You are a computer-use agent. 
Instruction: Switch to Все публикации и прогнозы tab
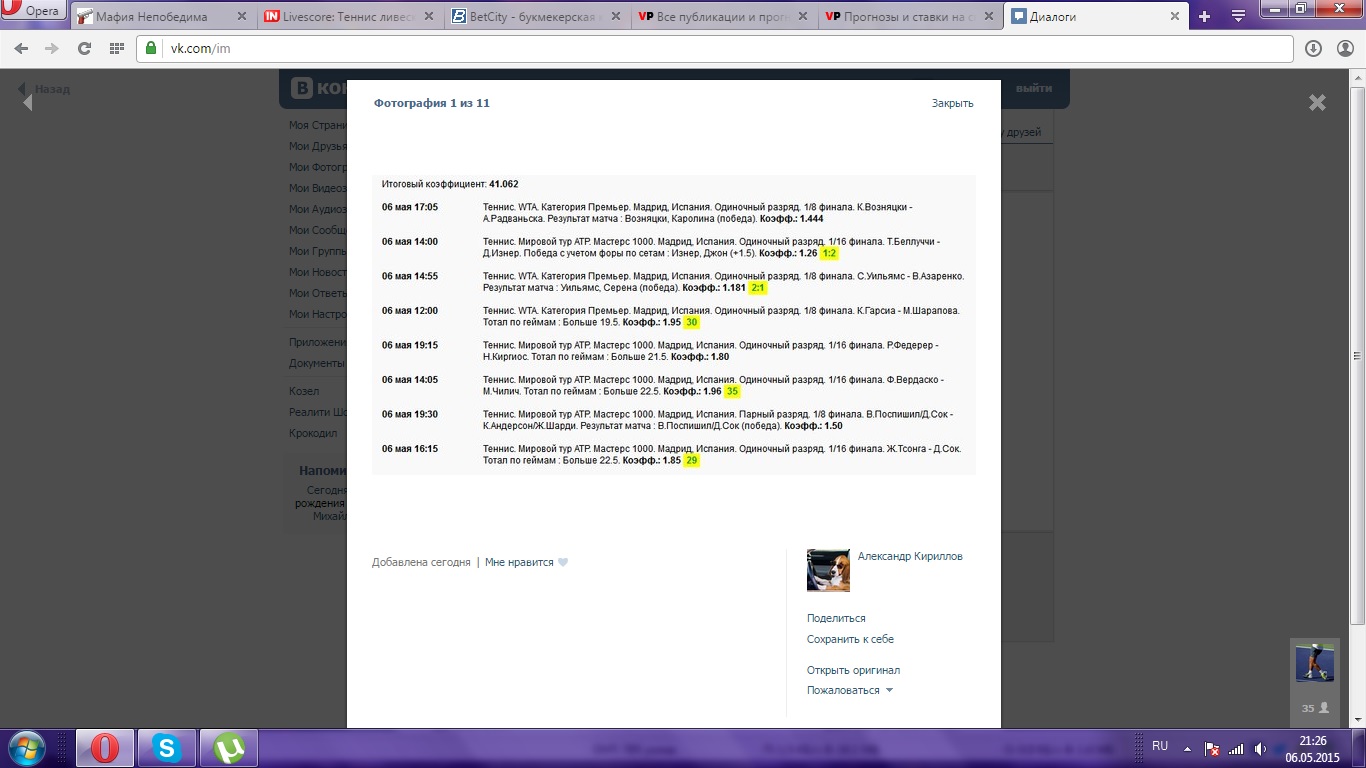click(722, 16)
